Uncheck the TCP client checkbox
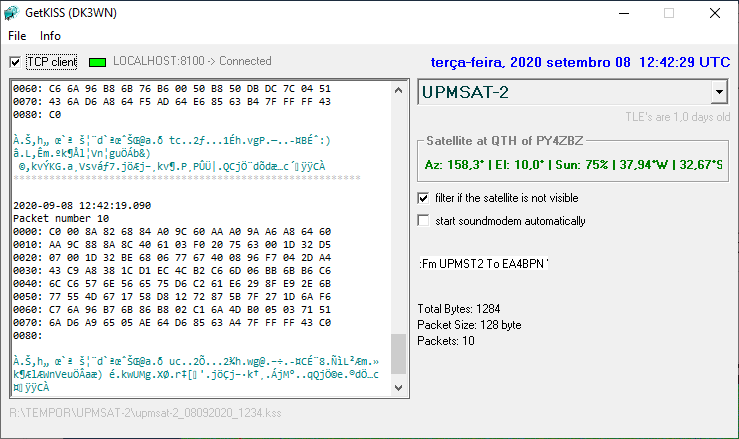Viewport: 739px width, 439px height. tap(15, 62)
